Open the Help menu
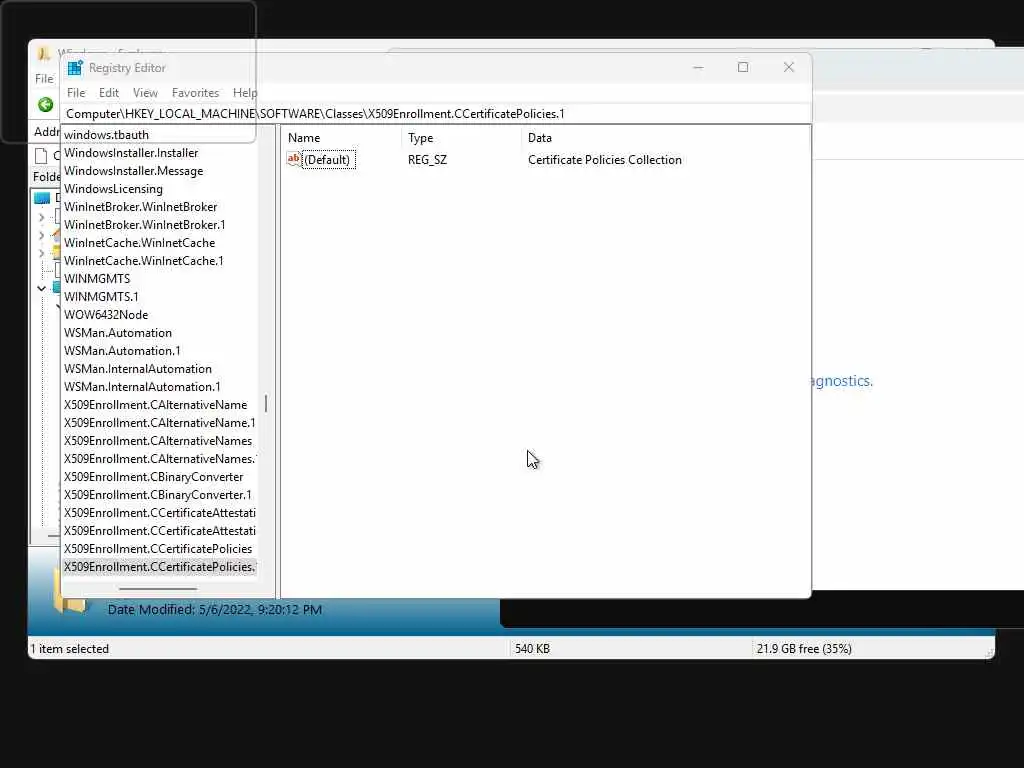 click(245, 93)
